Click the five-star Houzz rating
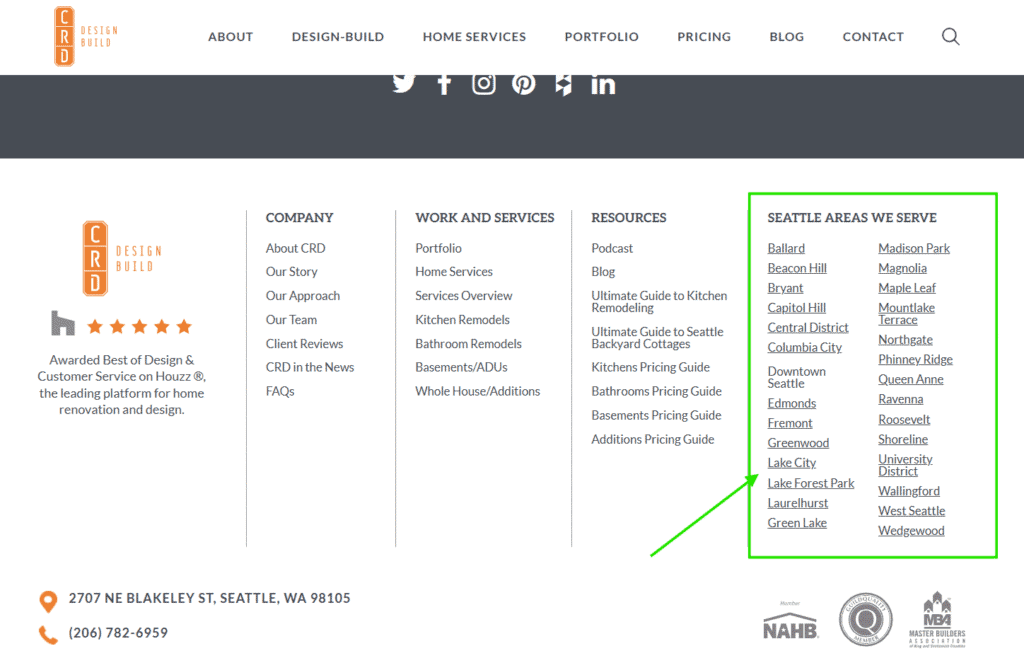This screenshot has width=1024, height=651. click(x=139, y=325)
